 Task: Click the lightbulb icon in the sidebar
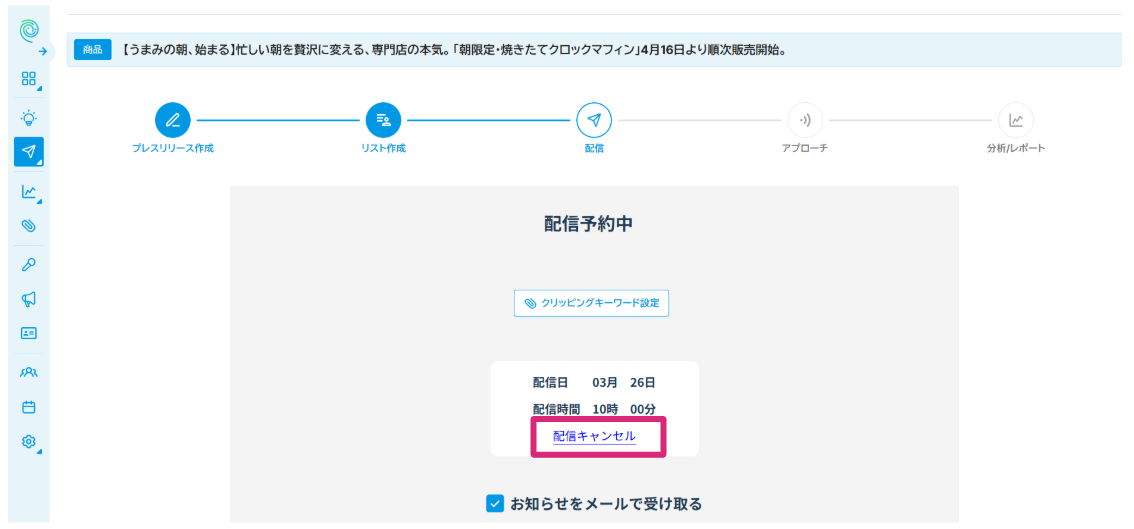[x=29, y=116]
